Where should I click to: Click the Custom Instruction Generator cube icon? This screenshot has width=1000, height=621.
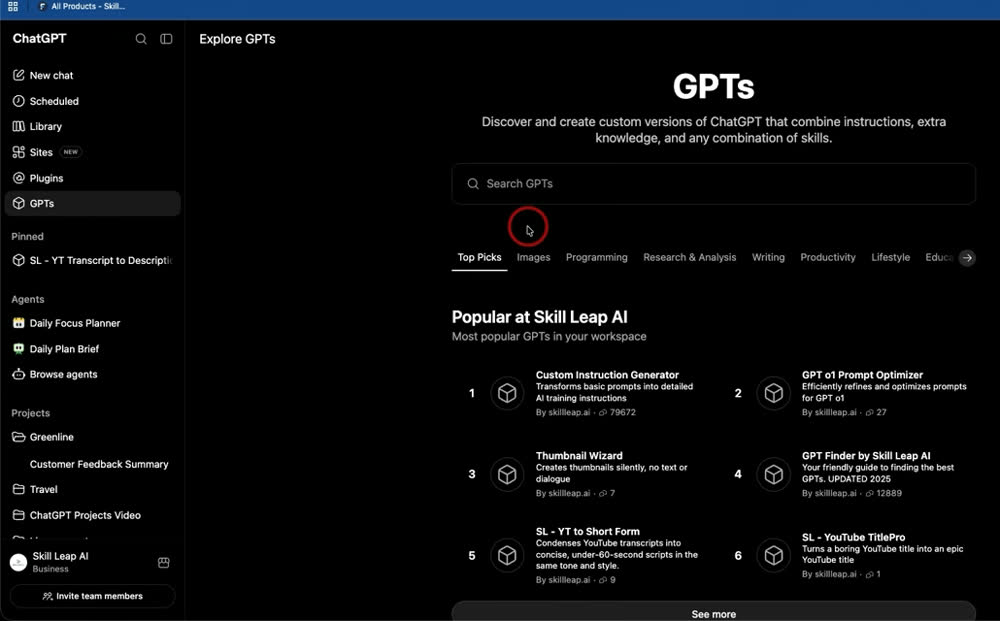(x=507, y=393)
